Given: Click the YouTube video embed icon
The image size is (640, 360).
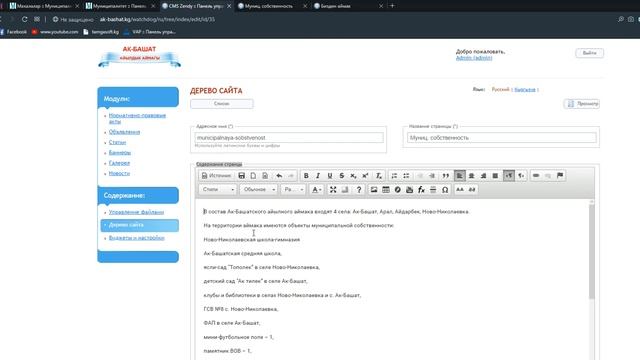Looking at the screenshot, I should click(409, 190).
